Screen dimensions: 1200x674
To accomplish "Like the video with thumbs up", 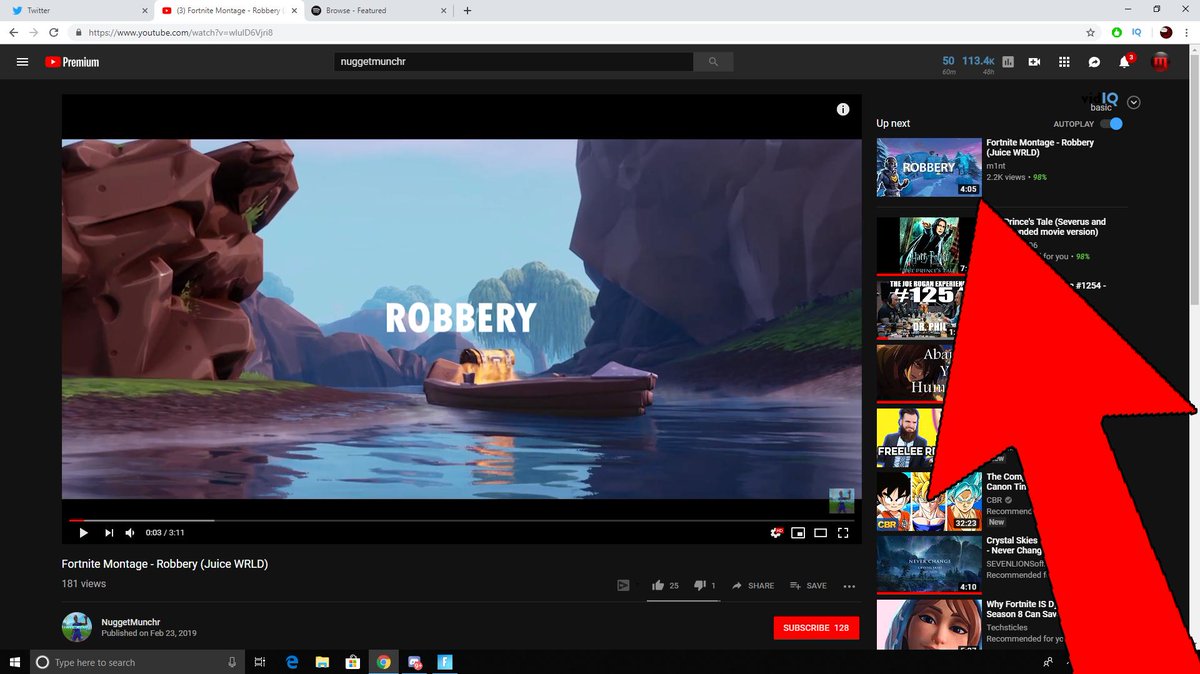I will (658, 585).
